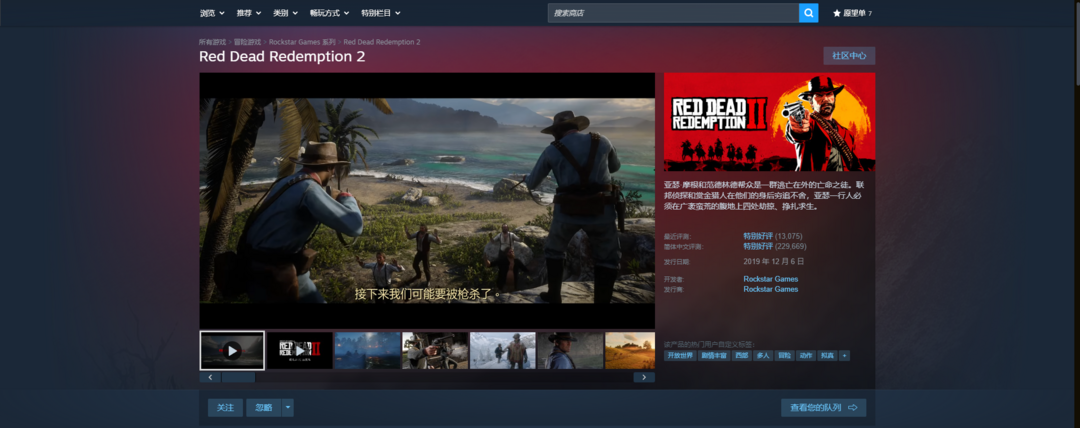Click the magnifier search button

(808, 13)
